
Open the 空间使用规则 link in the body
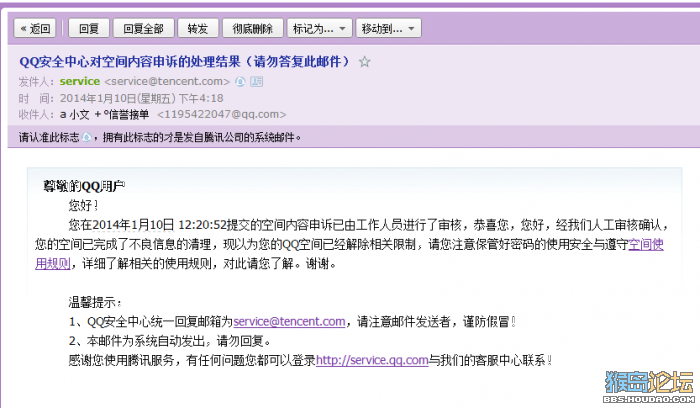click(x=646, y=245)
